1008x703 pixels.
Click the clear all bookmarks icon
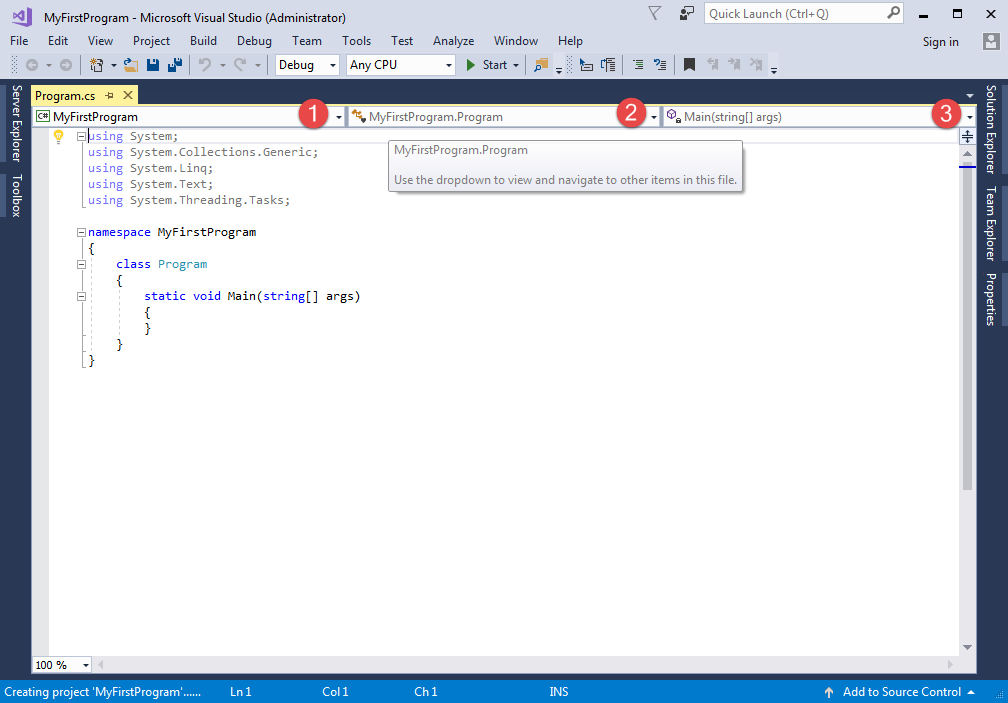pos(756,64)
